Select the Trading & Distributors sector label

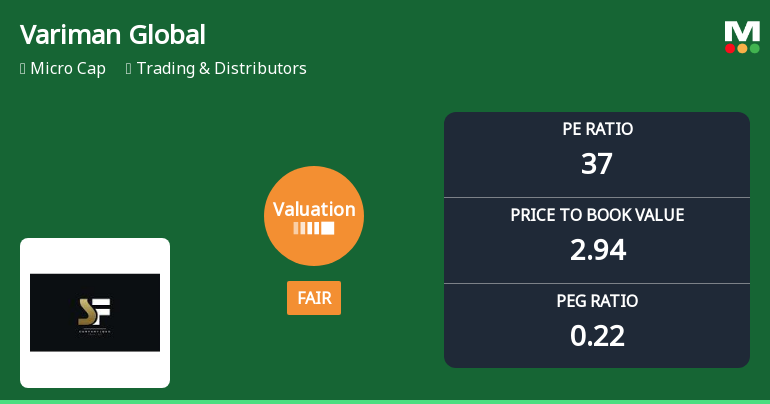pos(221,69)
